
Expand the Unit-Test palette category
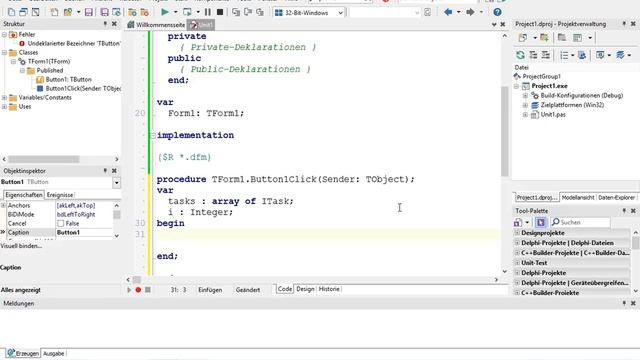(517, 263)
